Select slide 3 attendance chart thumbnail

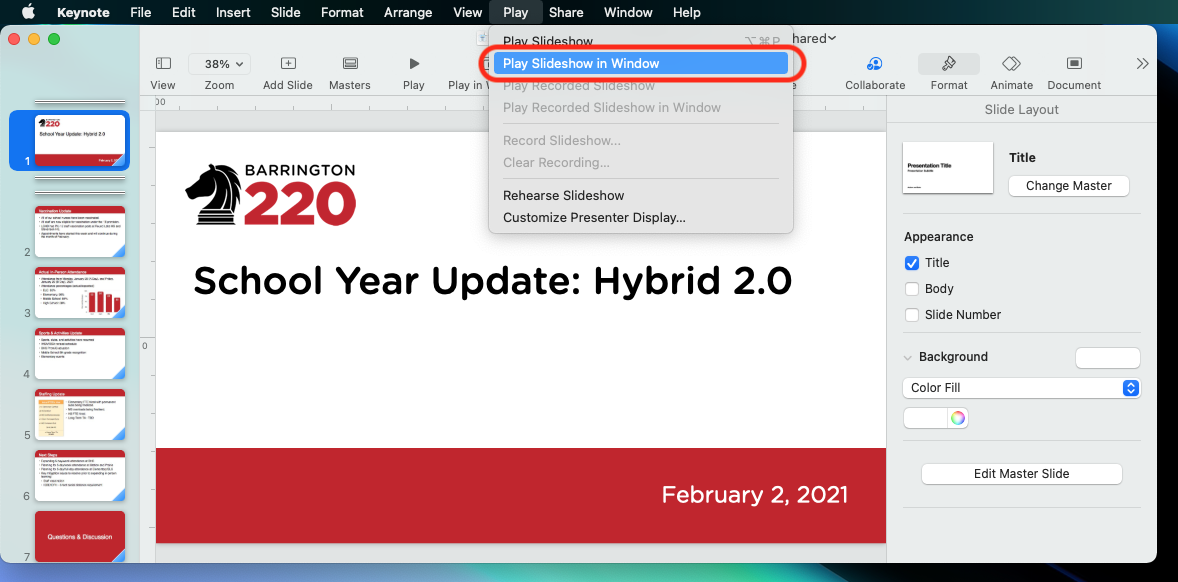click(x=80, y=293)
